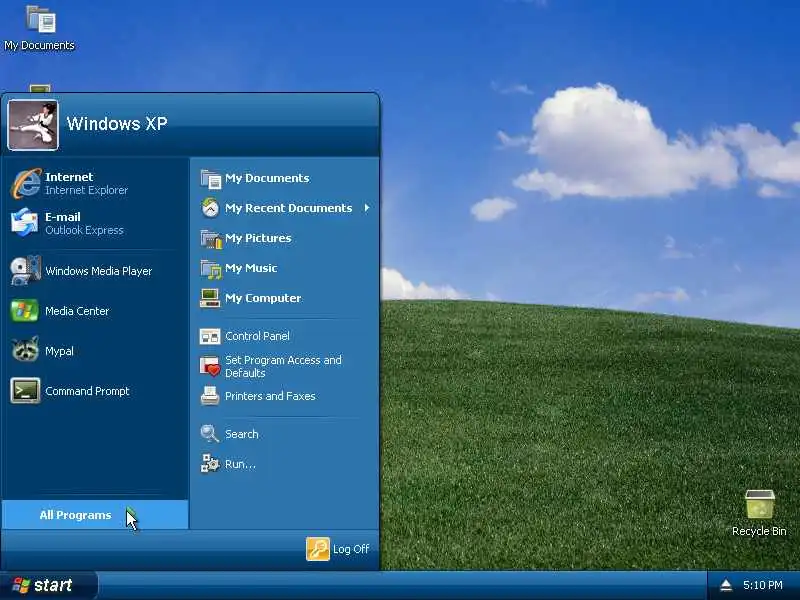This screenshot has height=600, width=800.
Task: Click the My Documents label in Start menu
Action: (x=267, y=178)
